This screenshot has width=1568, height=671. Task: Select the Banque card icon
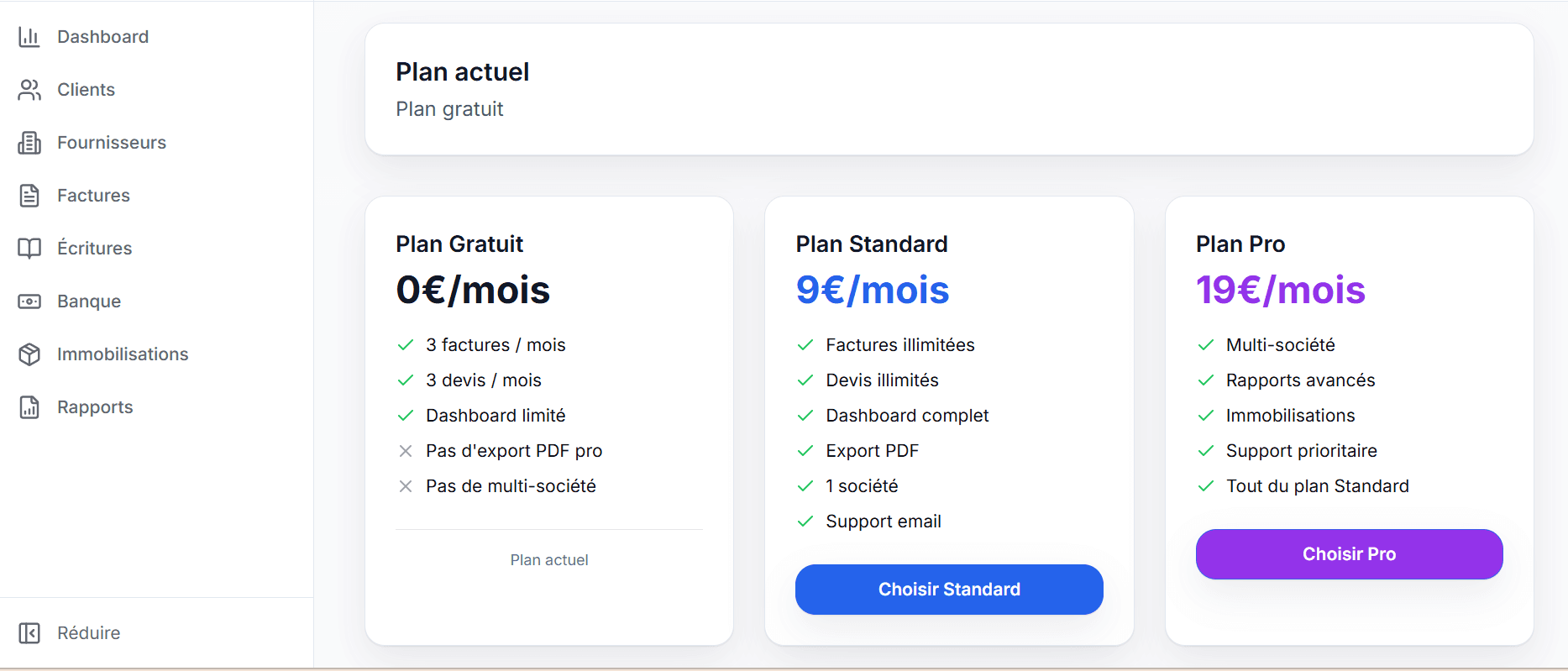click(29, 301)
